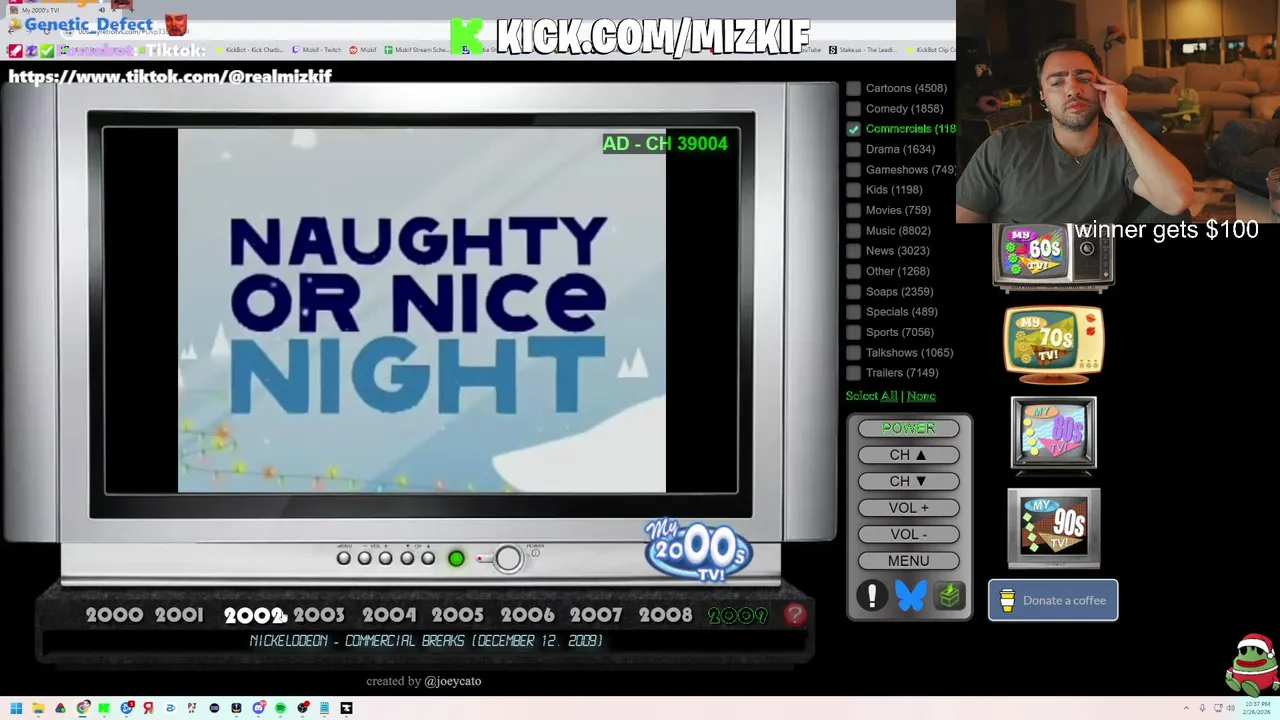Raise volume with VOL + button
The height and width of the screenshot is (720, 1280).
[908, 508]
